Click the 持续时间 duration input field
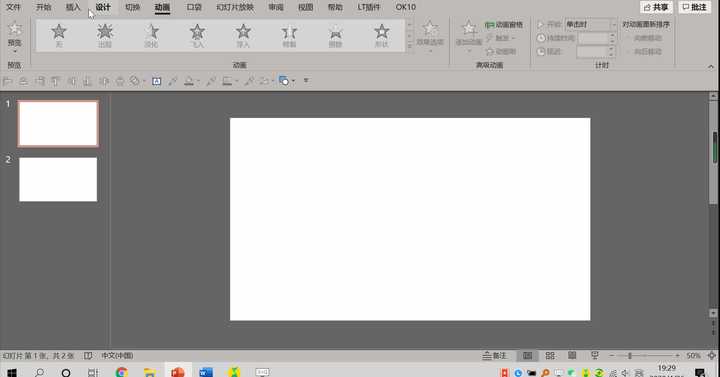The height and width of the screenshot is (377, 720). point(593,38)
